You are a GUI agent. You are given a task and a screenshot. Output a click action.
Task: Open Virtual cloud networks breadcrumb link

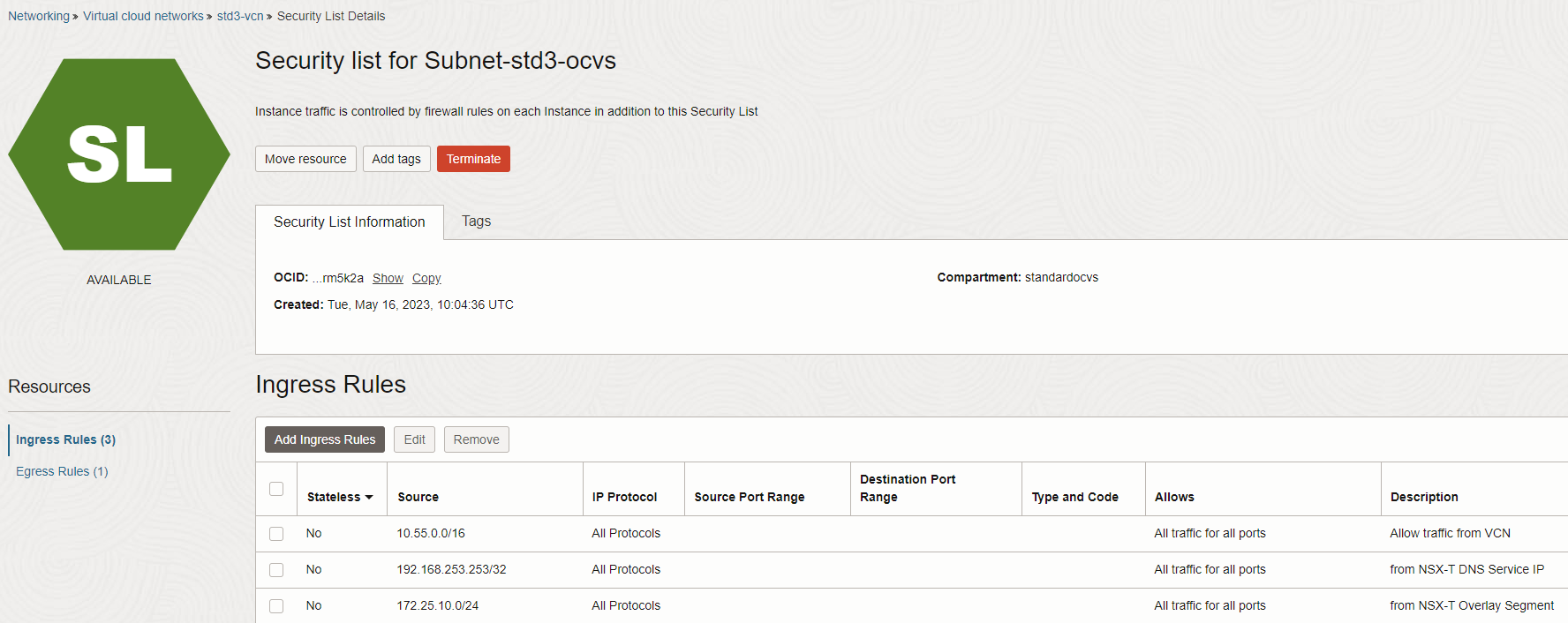pos(143,16)
